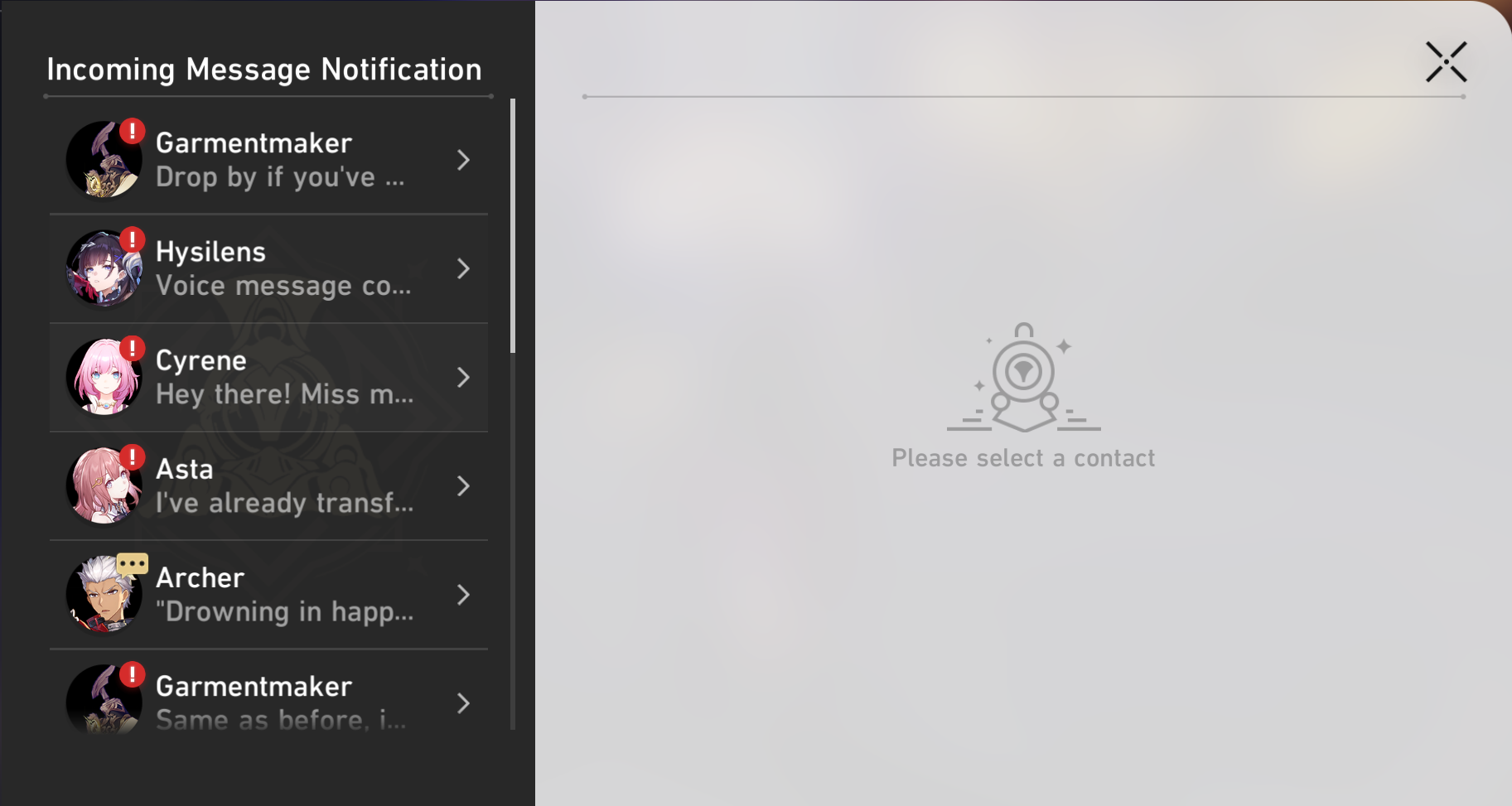Image resolution: width=1512 pixels, height=806 pixels.
Task: Click the "Hysilens" contact name
Action: (210, 252)
